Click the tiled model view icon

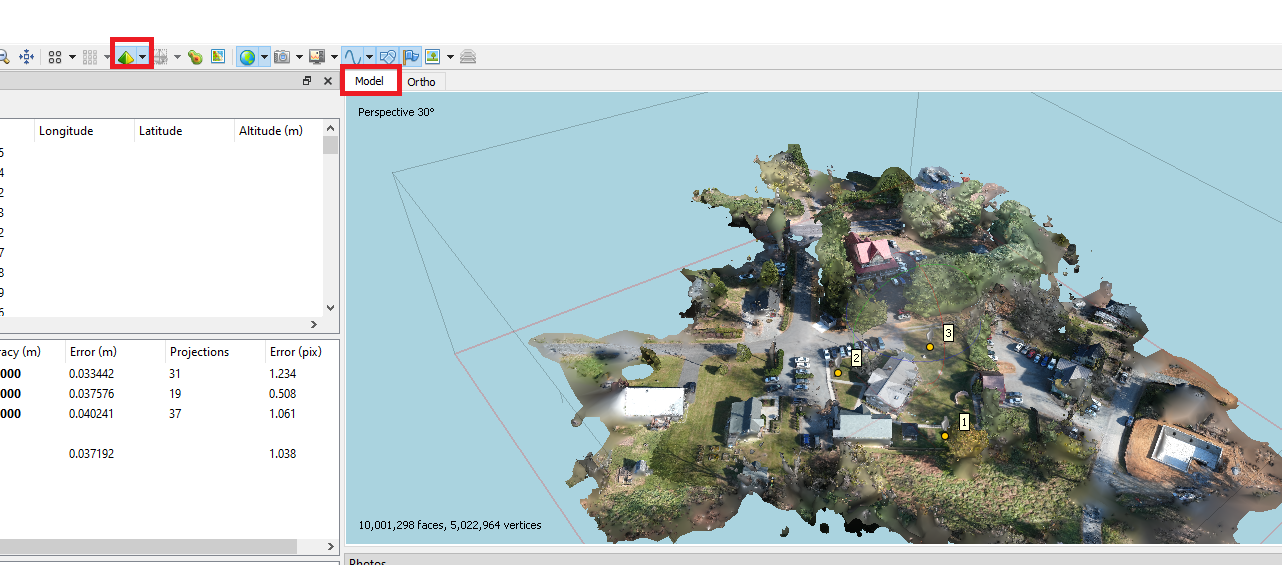coord(161,57)
